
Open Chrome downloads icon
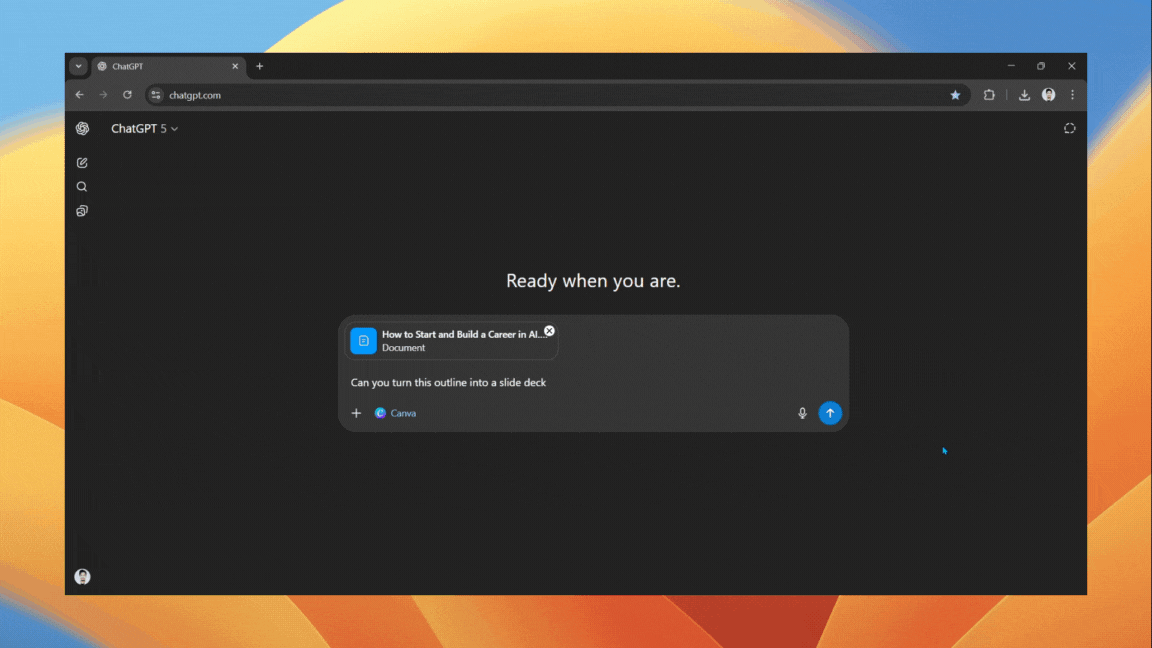tap(1024, 94)
